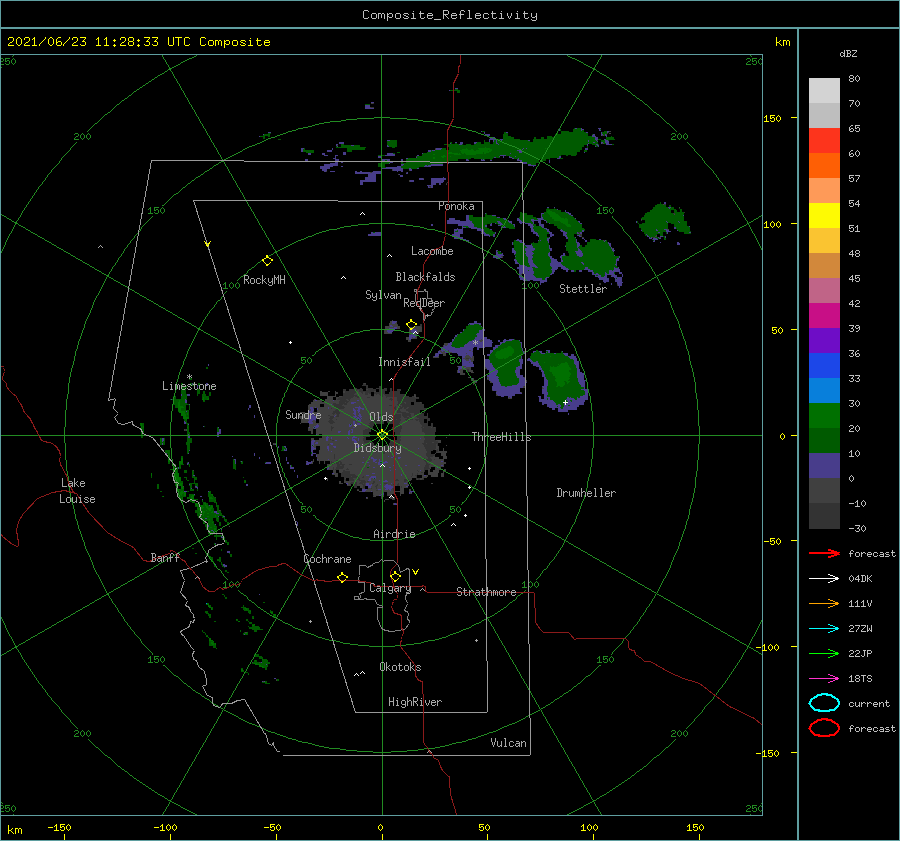Screen dimensions: 900x841
Task: Click the Airdrie label
Action: [394, 534]
